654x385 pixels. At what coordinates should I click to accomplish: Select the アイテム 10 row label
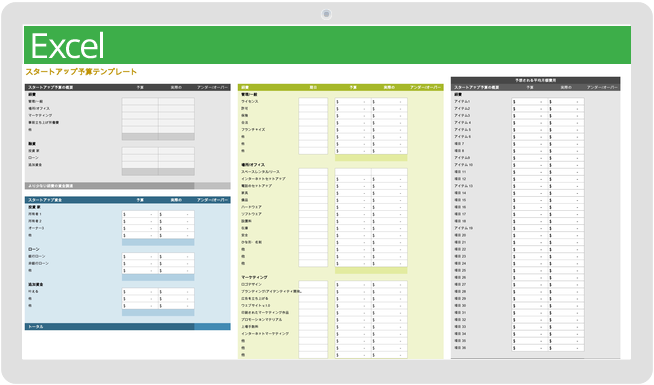pyautogui.click(x=463, y=165)
